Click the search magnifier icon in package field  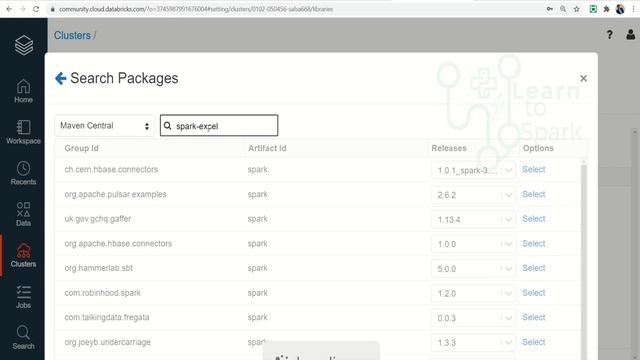click(x=167, y=126)
